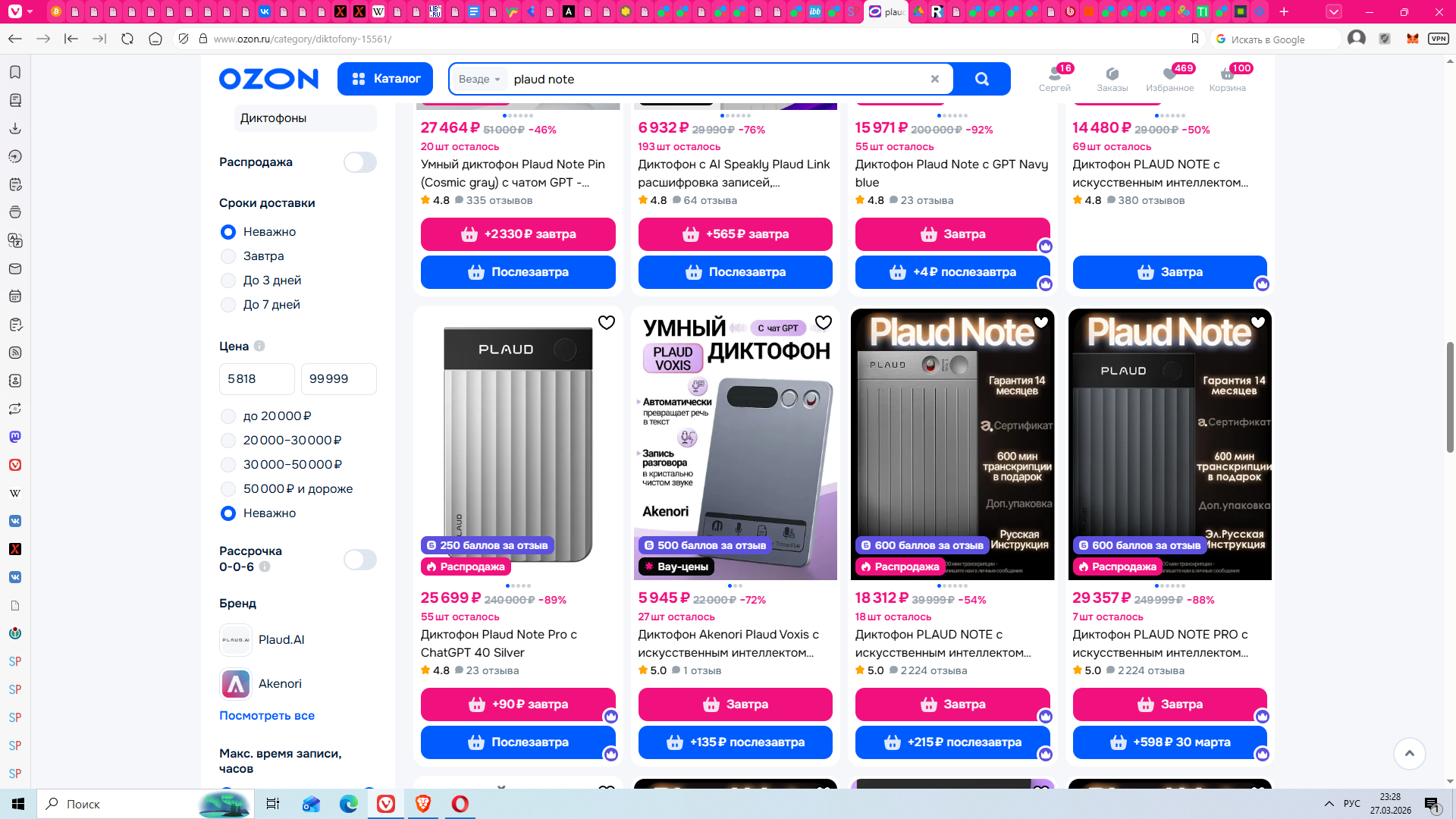This screenshot has width=1456, height=819.
Task: Toggle Рассрочка 0-0-6 switch
Action: click(x=359, y=560)
